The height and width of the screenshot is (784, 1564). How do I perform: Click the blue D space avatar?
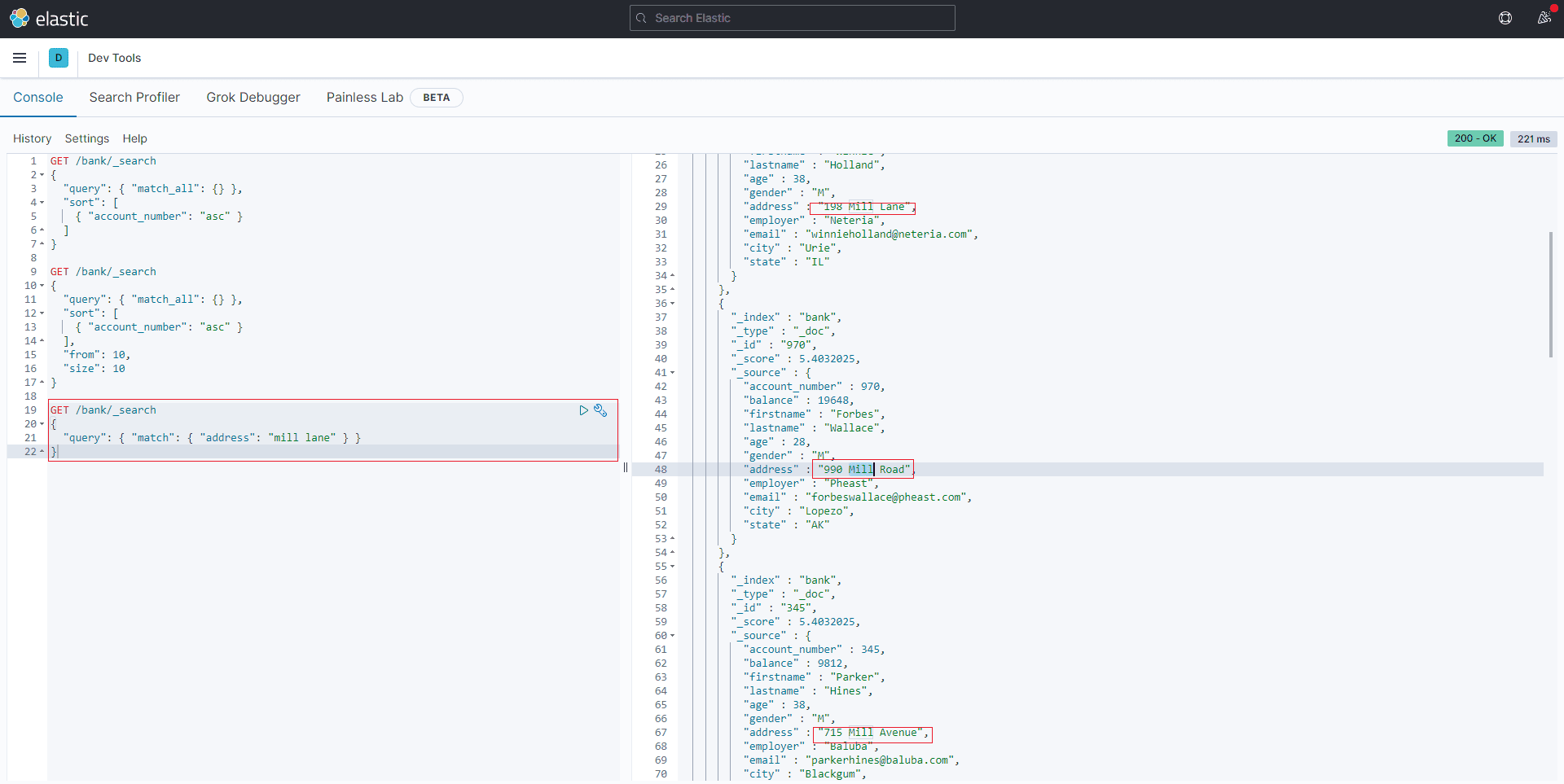click(x=59, y=58)
